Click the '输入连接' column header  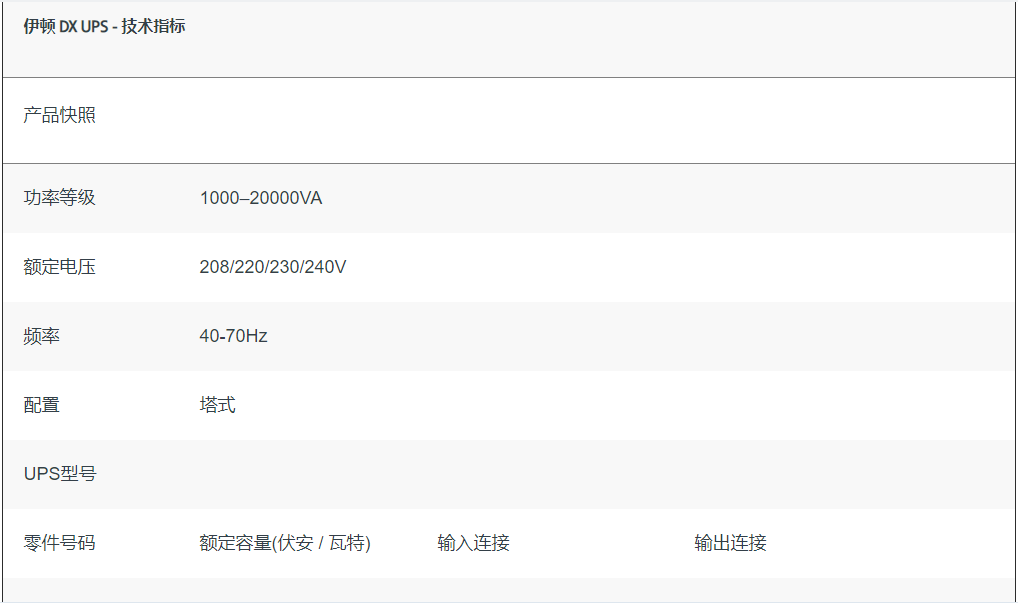tap(474, 543)
